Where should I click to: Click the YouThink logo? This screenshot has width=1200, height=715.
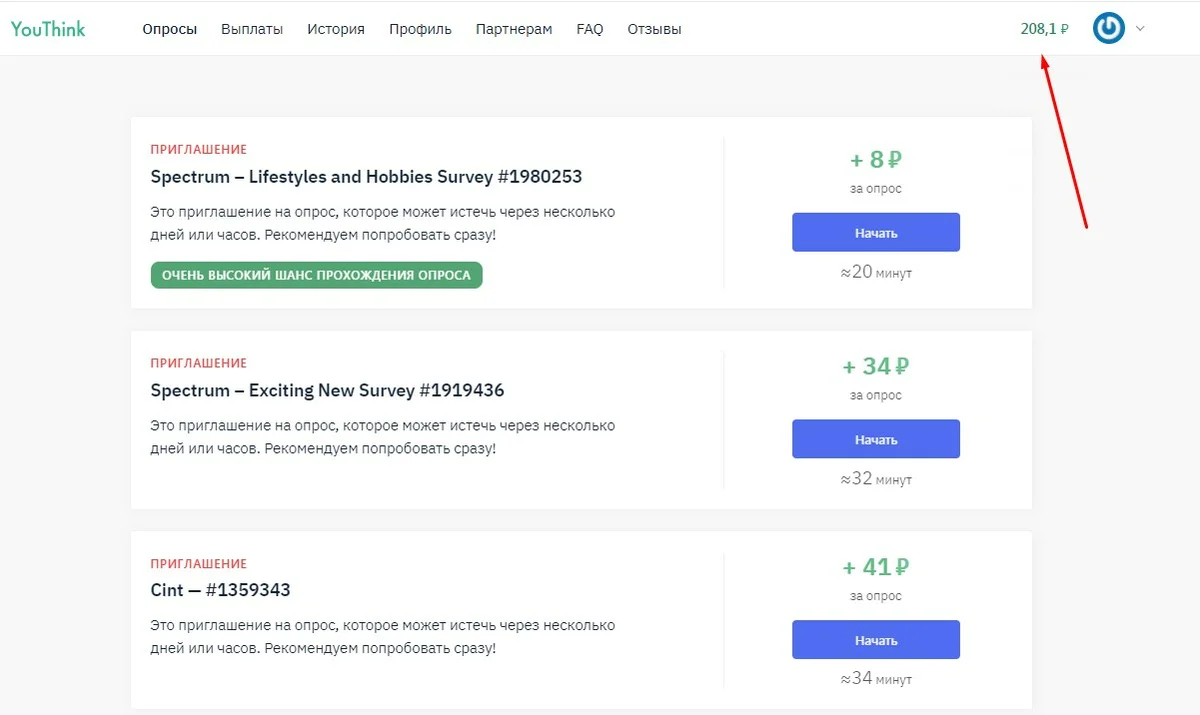click(x=48, y=29)
